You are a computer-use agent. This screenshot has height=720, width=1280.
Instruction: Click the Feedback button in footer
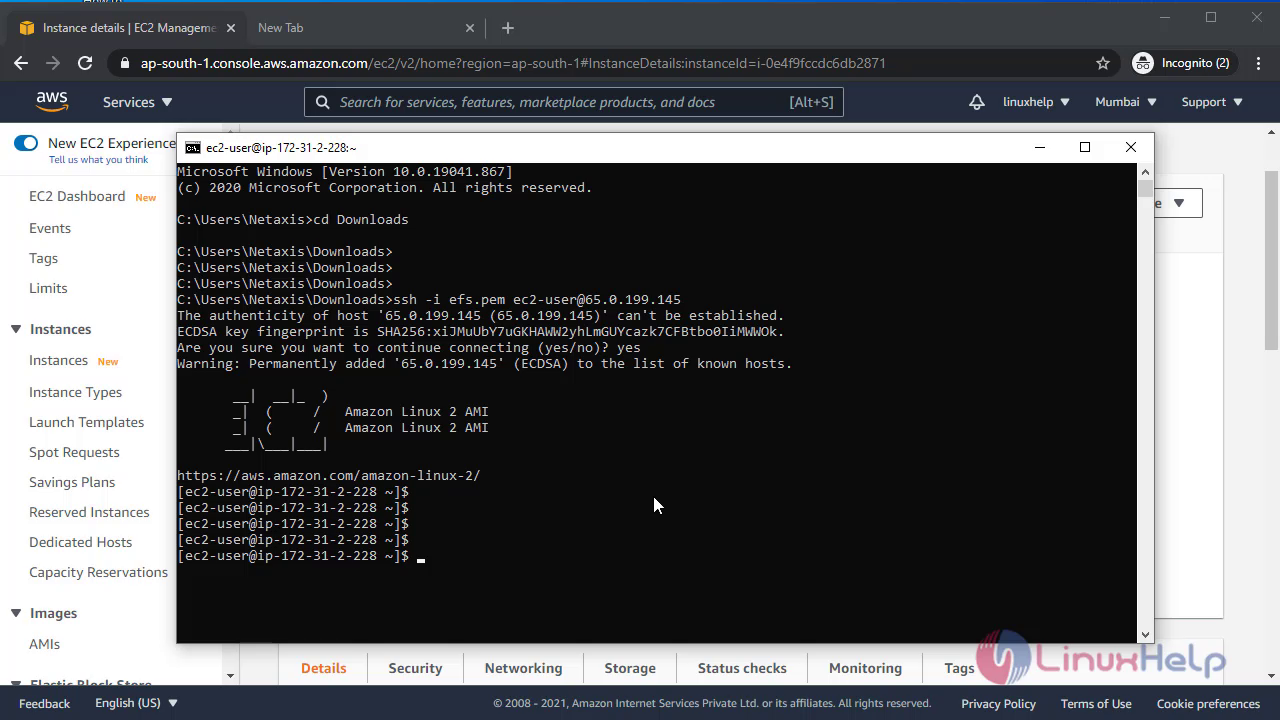pyautogui.click(x=44, y=703)
